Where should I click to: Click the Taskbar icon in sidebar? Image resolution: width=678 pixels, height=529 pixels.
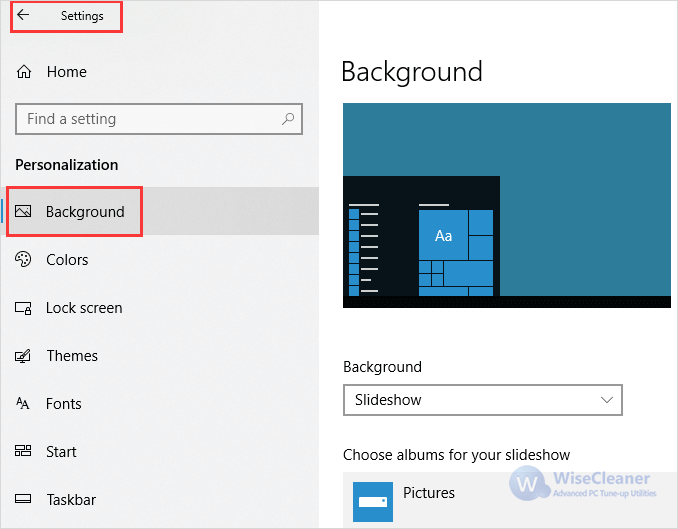(23, 499)
